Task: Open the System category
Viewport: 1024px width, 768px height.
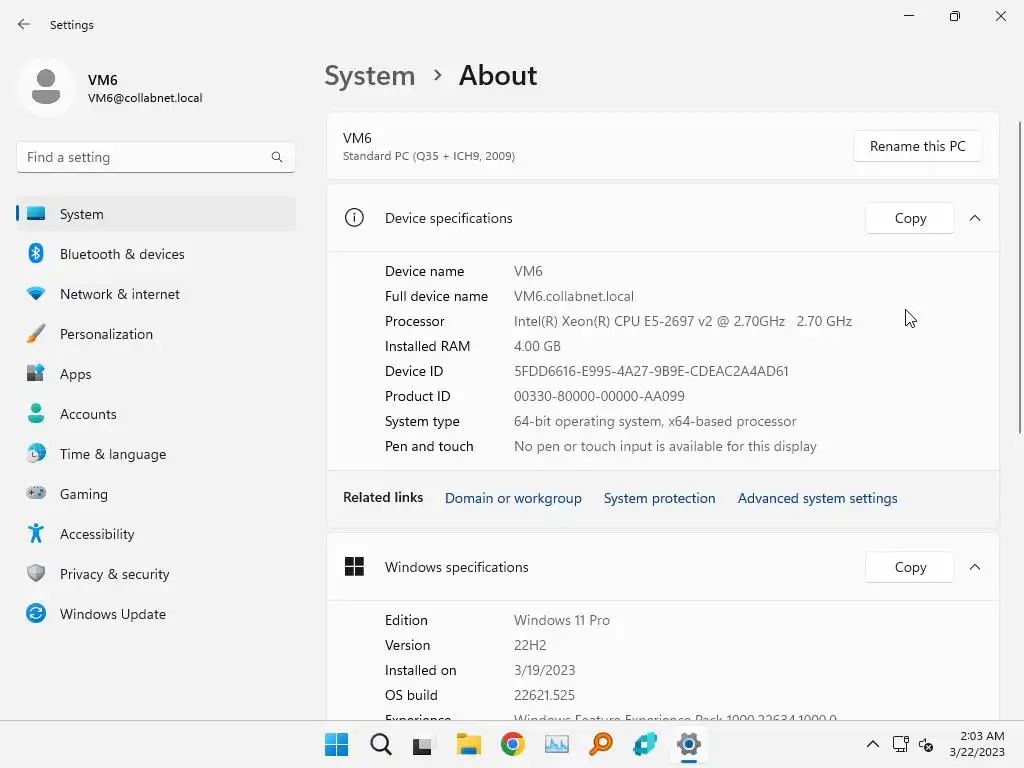Action: 156,214
